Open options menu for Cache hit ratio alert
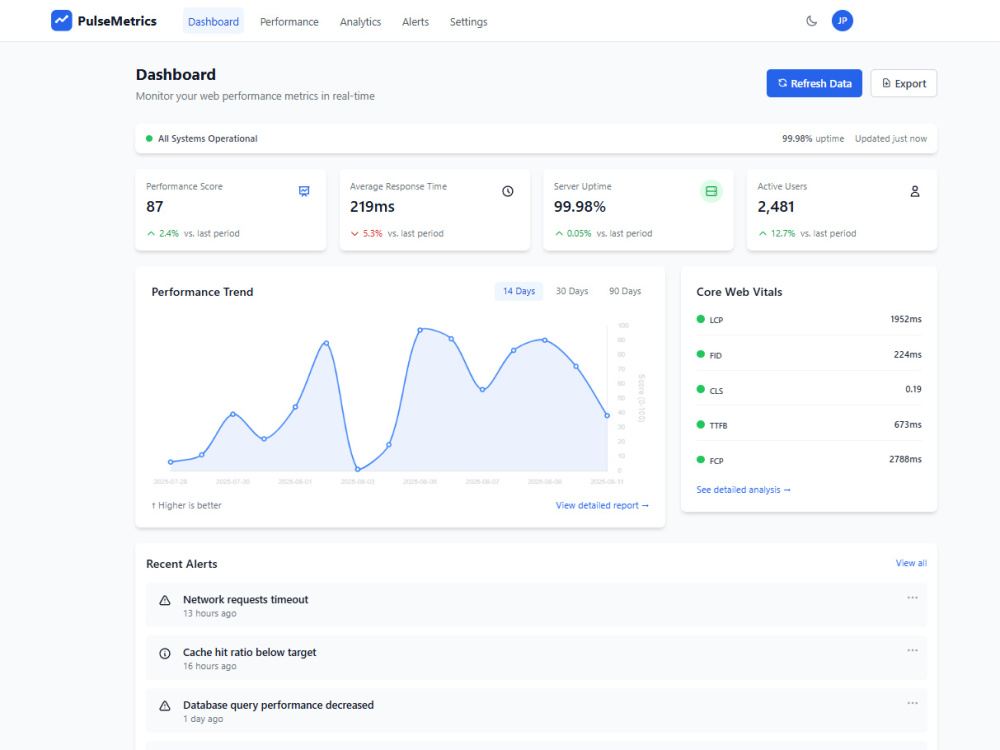The width and height of the screenshot is (1000, 750). (913, 651)
